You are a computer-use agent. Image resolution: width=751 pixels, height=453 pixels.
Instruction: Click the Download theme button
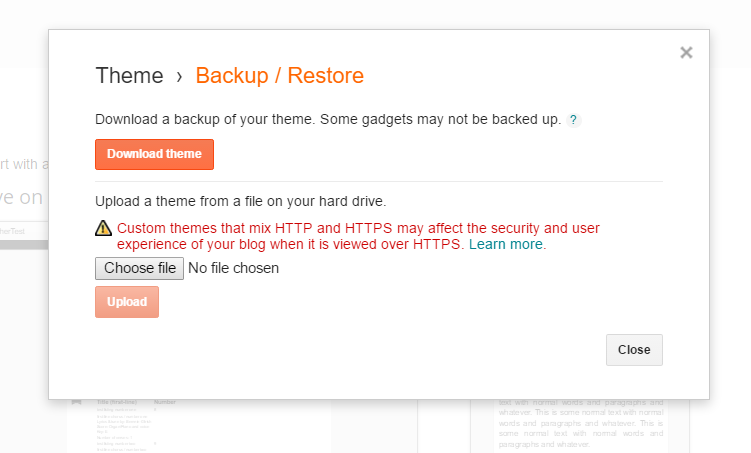154,154
